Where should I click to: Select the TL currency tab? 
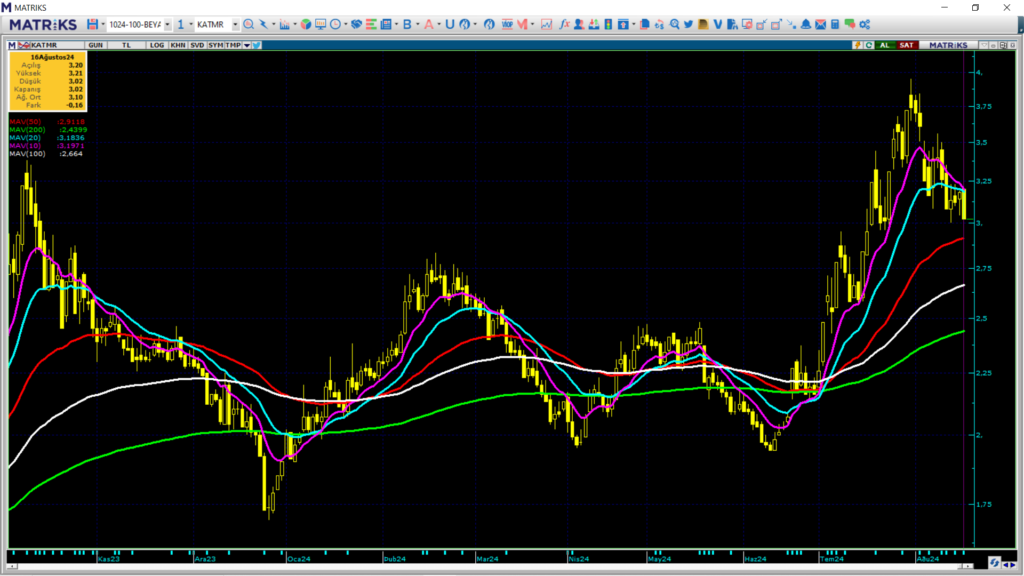[126, 45]
